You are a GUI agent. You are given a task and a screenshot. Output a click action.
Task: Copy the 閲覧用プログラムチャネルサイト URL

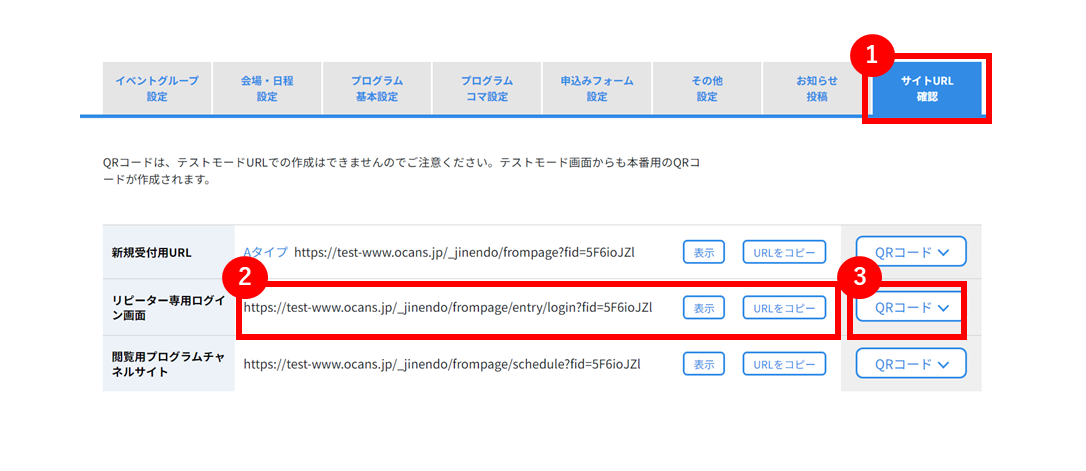pyautogui.click(x=785, y=364)
